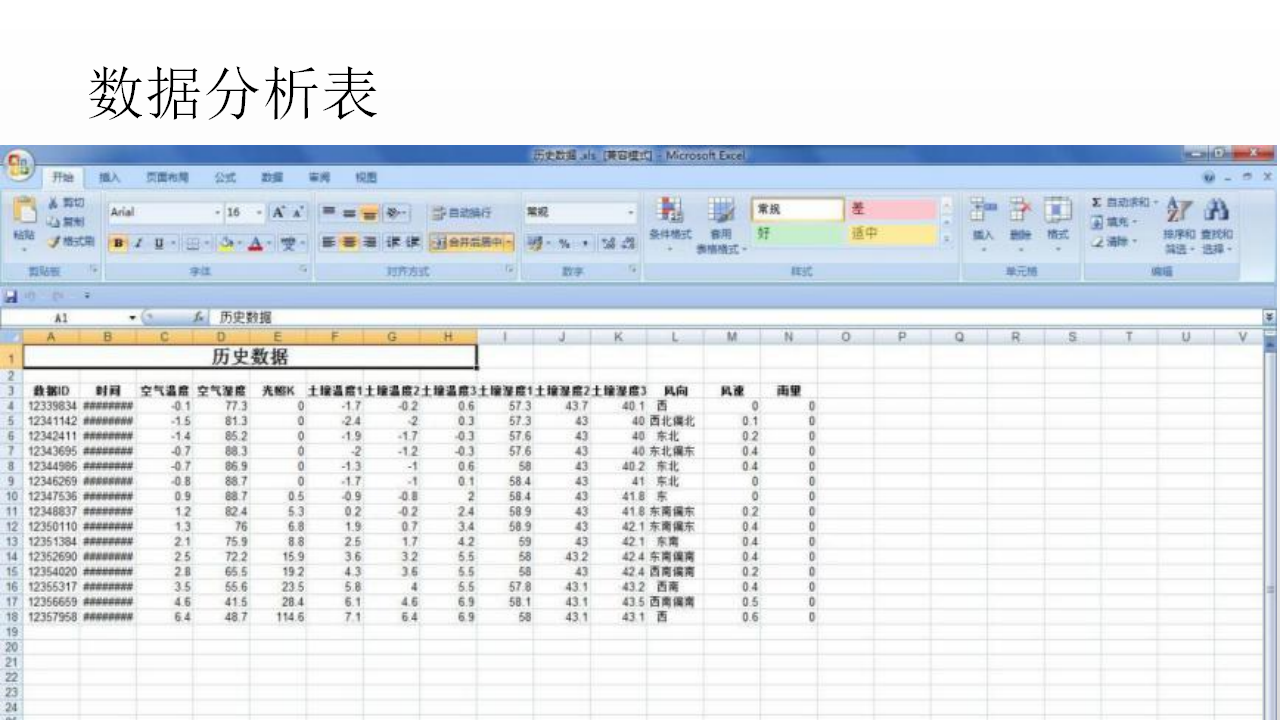Screen dimensions: 1280x720
Task: Open the 公式 (Formulas) ribbon tab
Action: pos(225,178)
